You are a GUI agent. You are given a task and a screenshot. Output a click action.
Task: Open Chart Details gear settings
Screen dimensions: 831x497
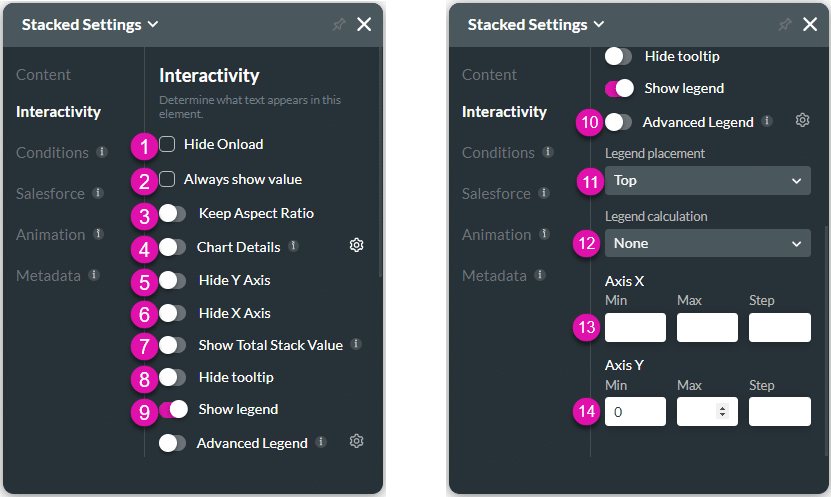tap(356, 245)
